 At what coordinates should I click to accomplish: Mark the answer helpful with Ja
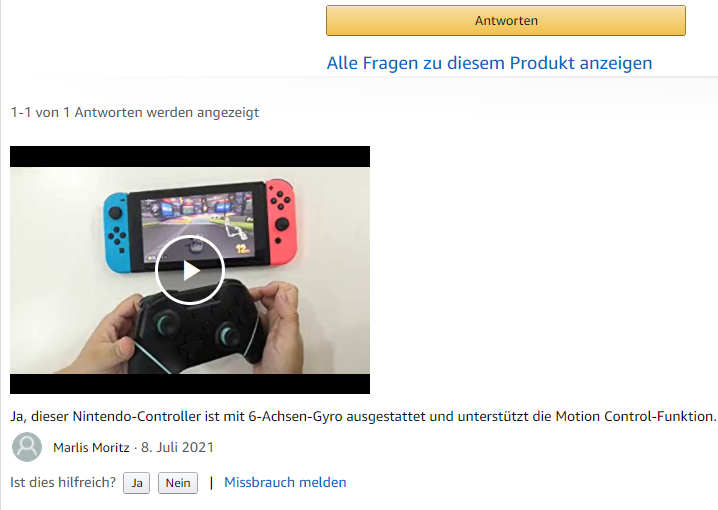pyautogui.click(x=136, y=483)
